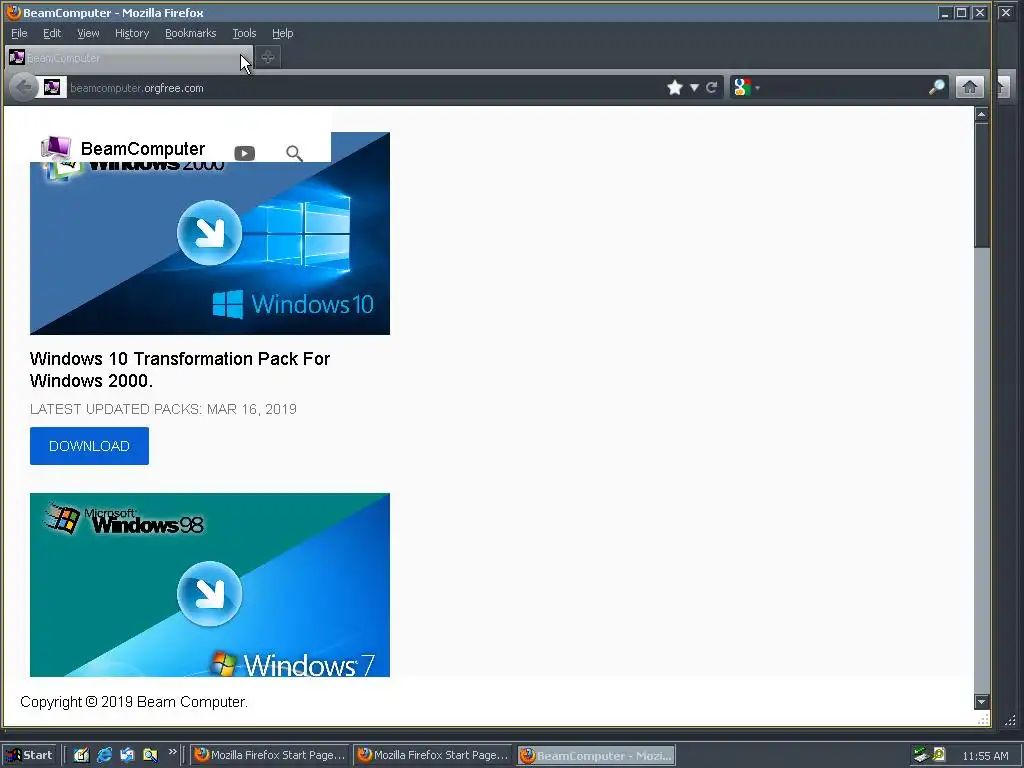
Task: Open the History menu
Action: 132,33
